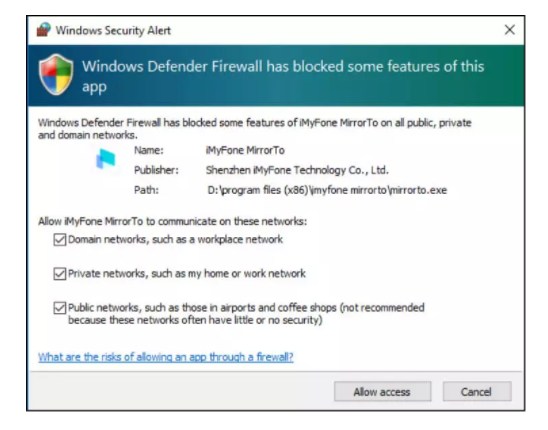Click the mirrorto.exe file path text
Screen dimensions: 548x430
(327, 190)
